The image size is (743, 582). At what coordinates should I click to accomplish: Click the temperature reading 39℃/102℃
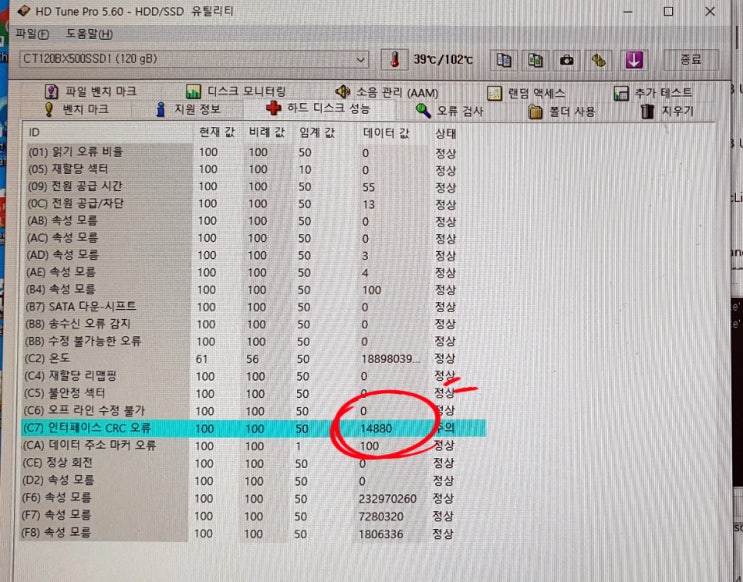[443, 60]
